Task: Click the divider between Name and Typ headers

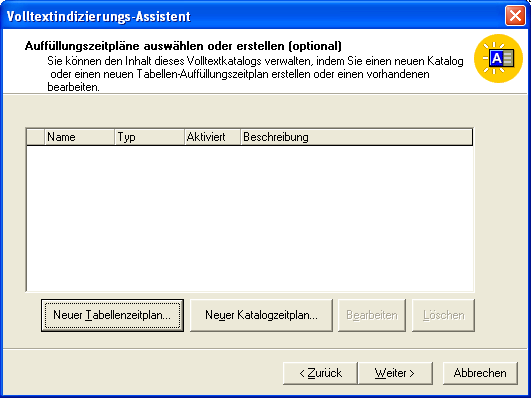Action: click(x=114, y=137)
